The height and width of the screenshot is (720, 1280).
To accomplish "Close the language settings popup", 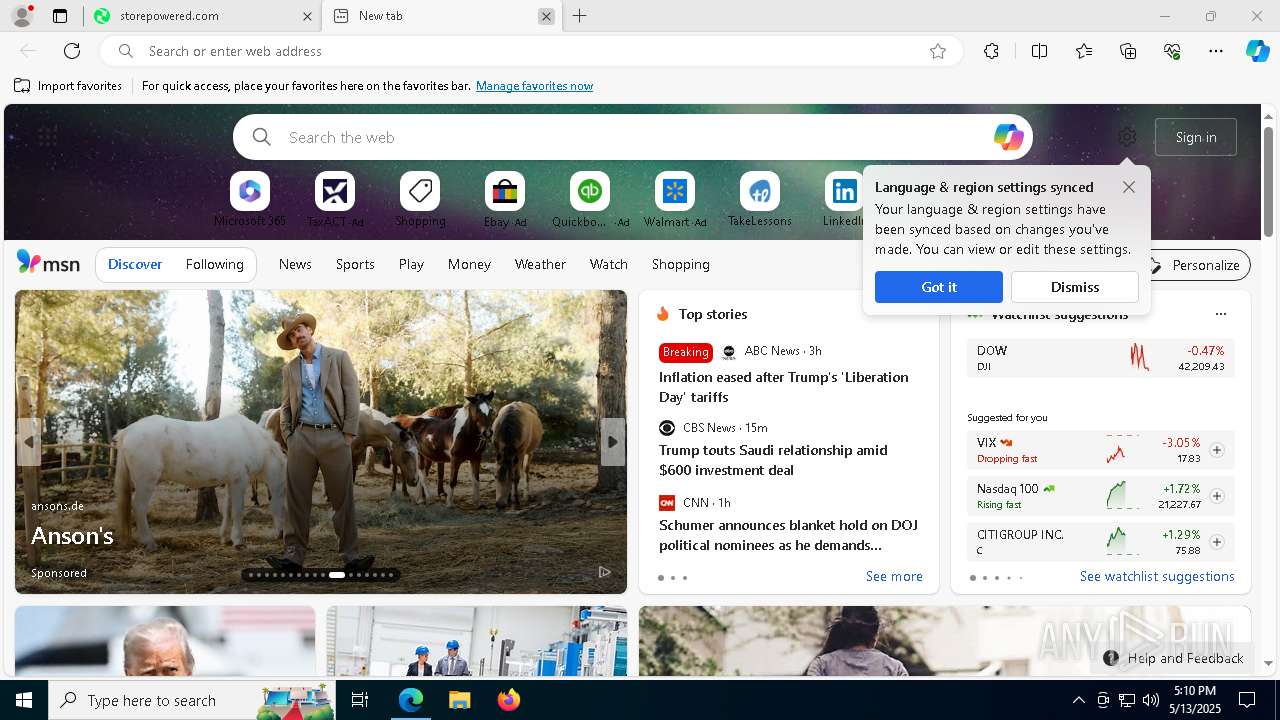I will click(1129, 187).
